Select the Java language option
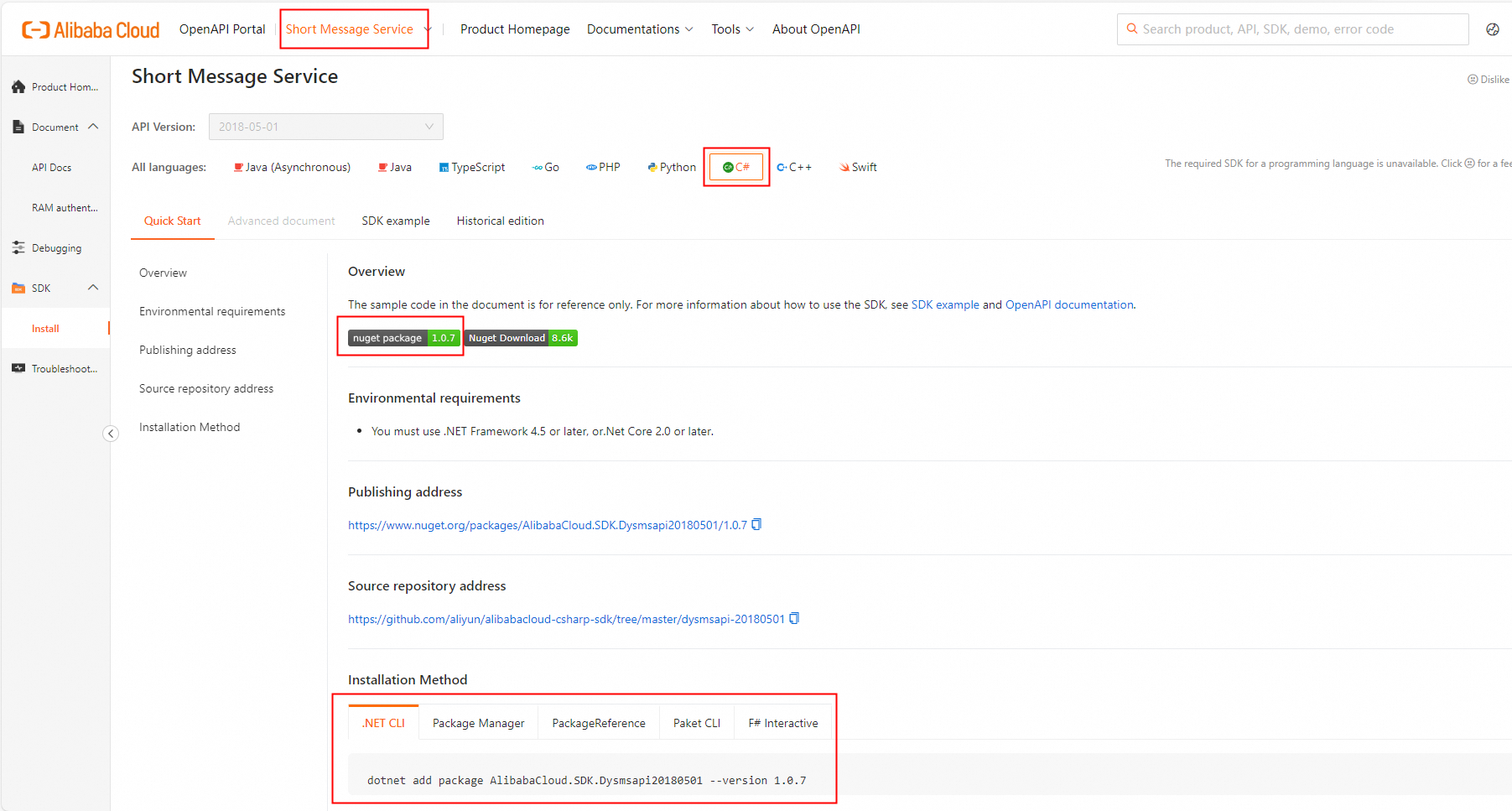This screenshot has width=1512, height=811. tap(395, 167)
